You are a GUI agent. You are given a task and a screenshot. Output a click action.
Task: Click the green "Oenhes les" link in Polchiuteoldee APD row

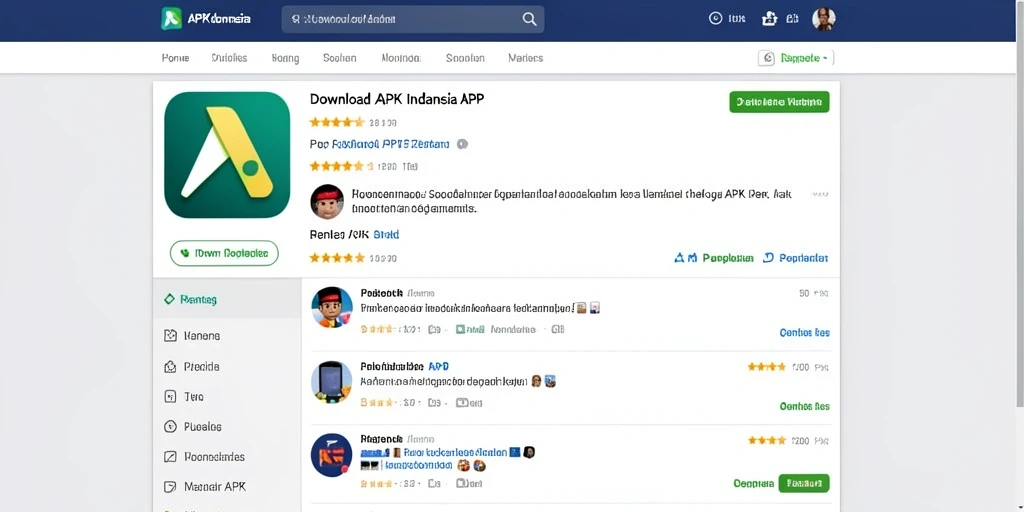805,406
